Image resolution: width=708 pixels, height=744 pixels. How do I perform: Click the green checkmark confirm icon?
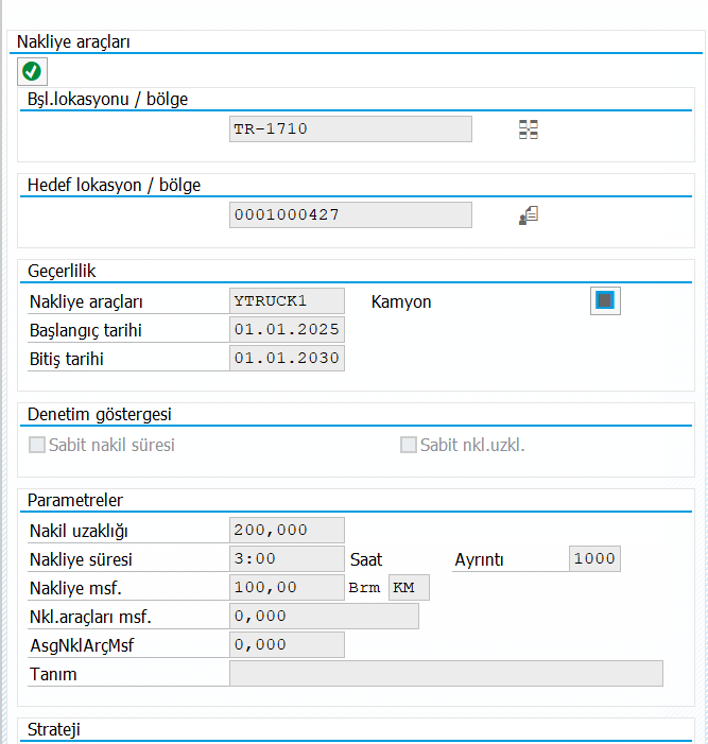pos(31,71)
